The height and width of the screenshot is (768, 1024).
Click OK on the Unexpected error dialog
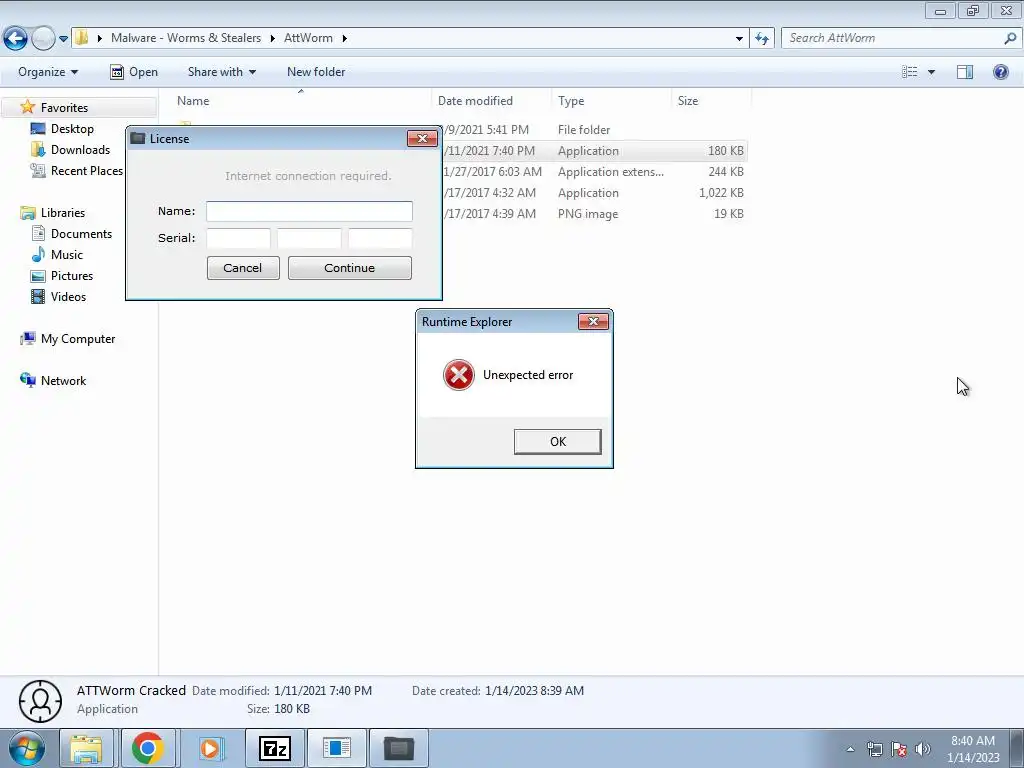click(x=558, y=441)
